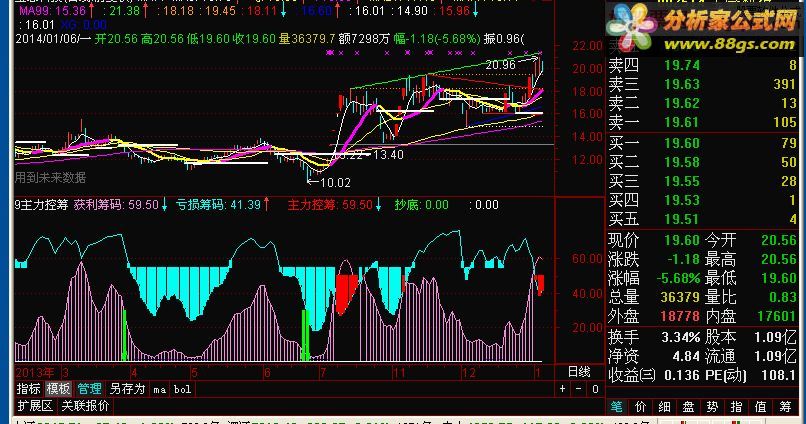Click the 20.96 high price annotation
This screenshot has height=424, width=806.
(500, 65)
